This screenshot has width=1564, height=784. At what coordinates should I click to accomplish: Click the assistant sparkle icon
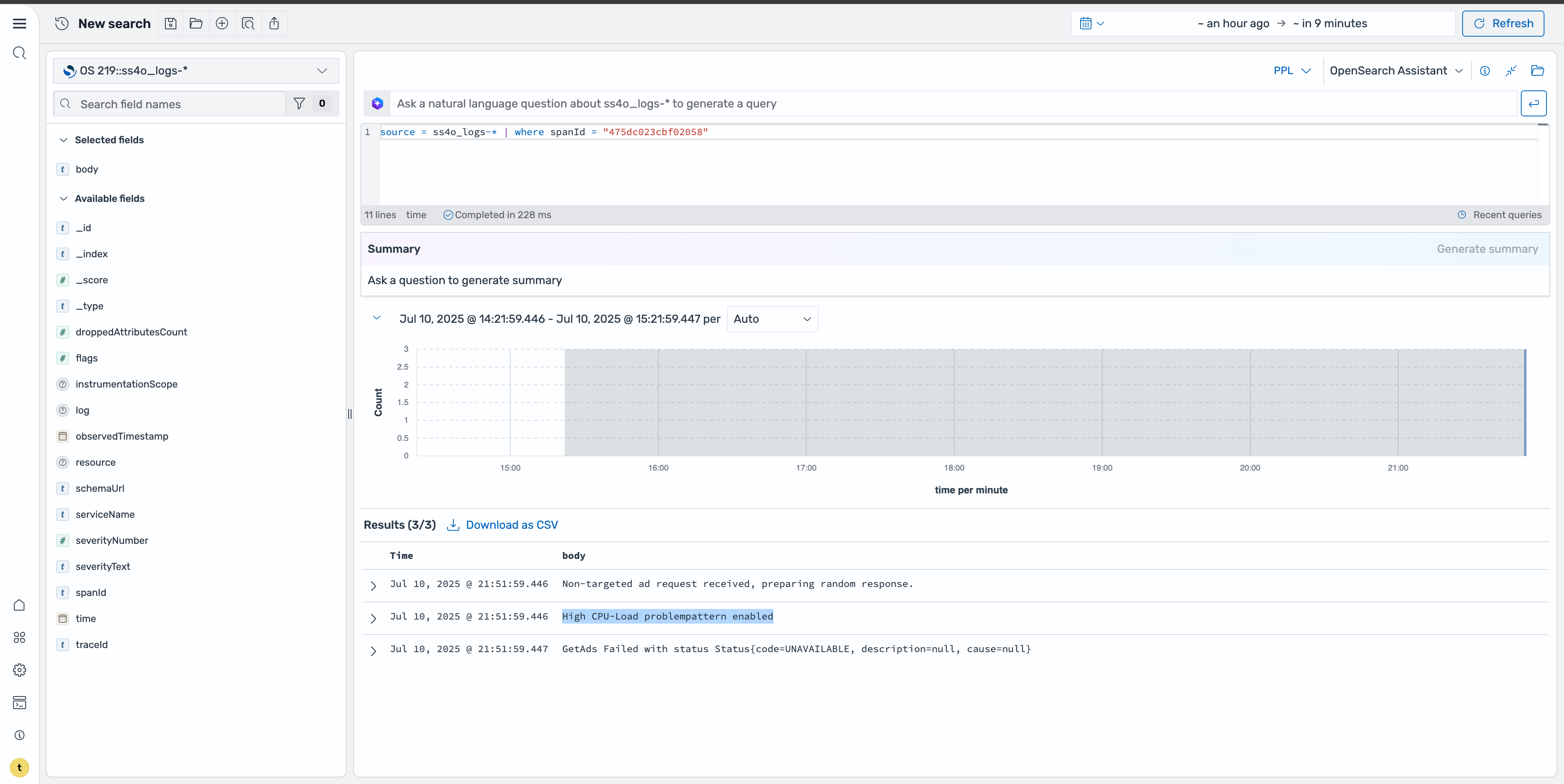pos(377,104)
